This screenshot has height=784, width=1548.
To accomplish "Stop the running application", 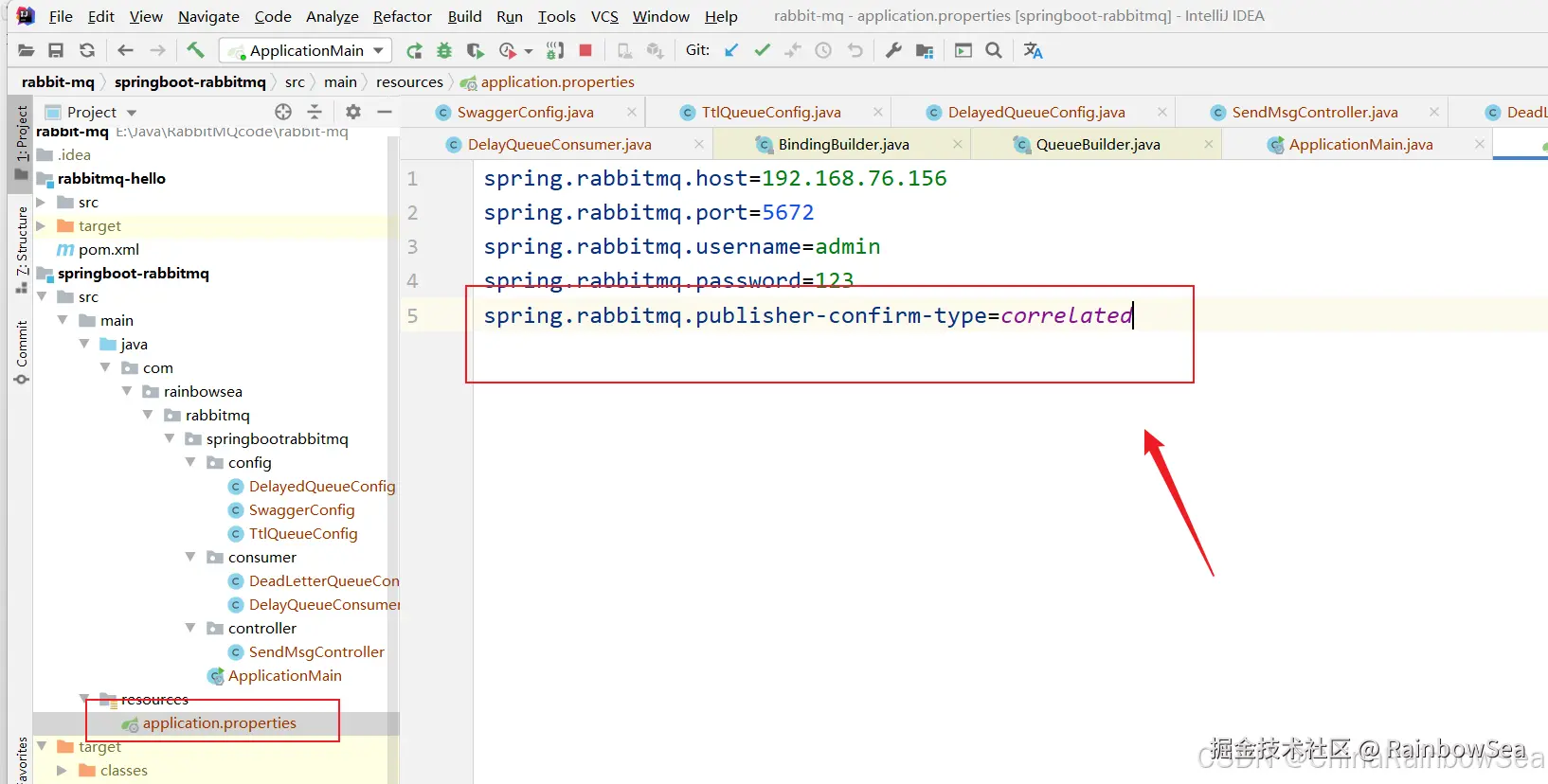I will (585, 50).
